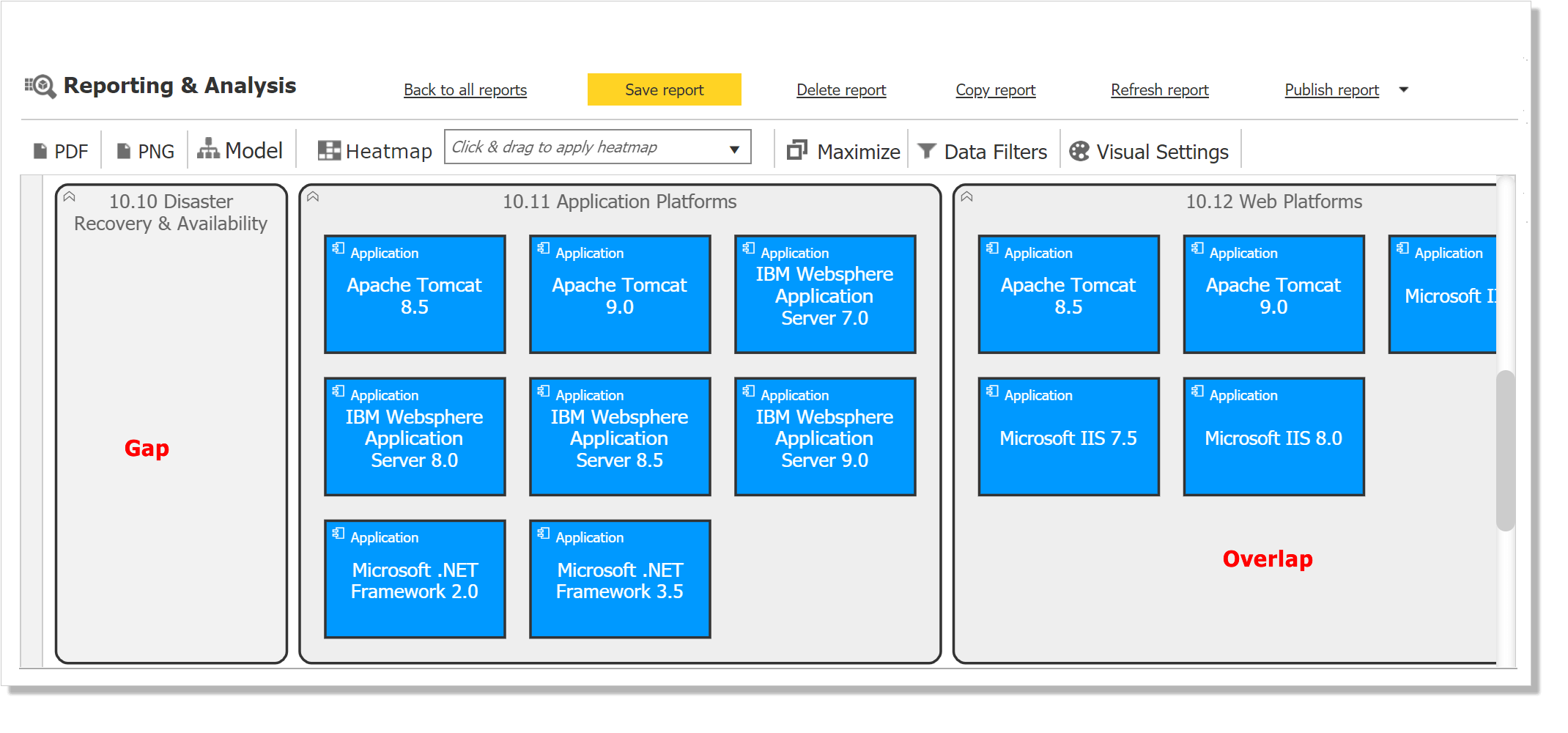Click Publish report link
The height and width of the screenshot is (733, 1568).
1332,89
